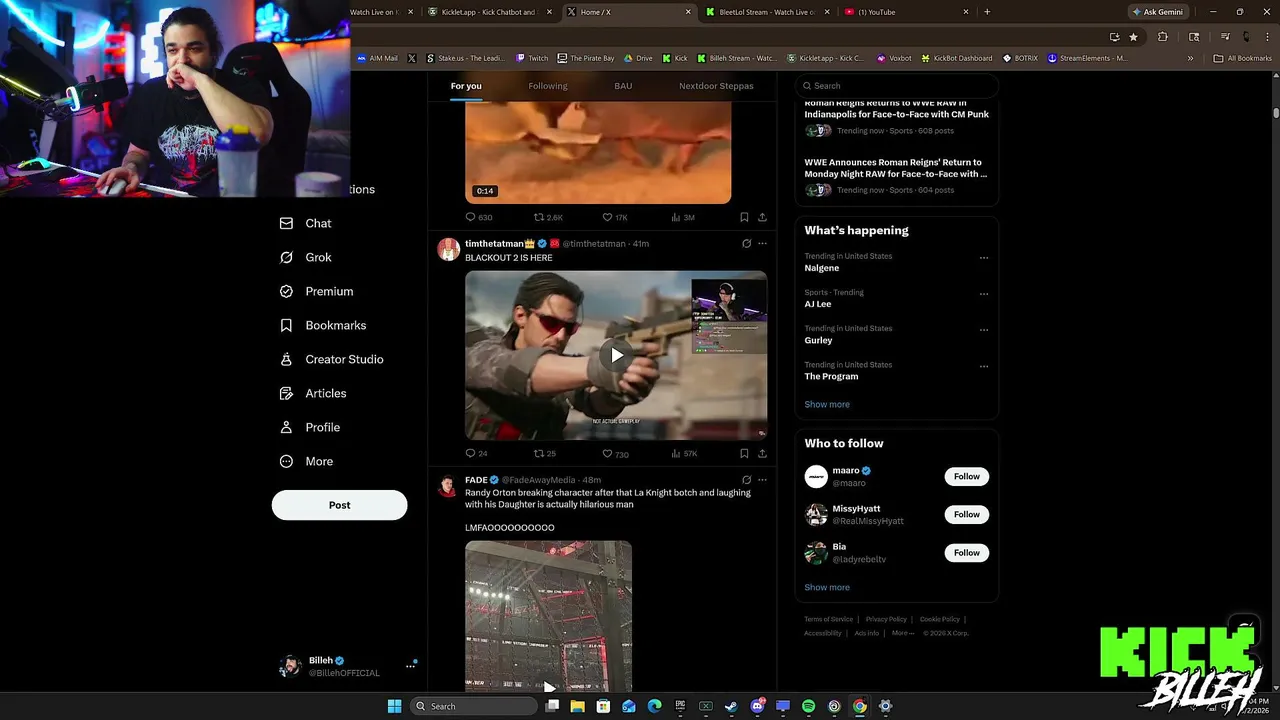Screen dimensions: 1280x720
Task: Click the Windows taskbar Search box
Action: [474, 706]
